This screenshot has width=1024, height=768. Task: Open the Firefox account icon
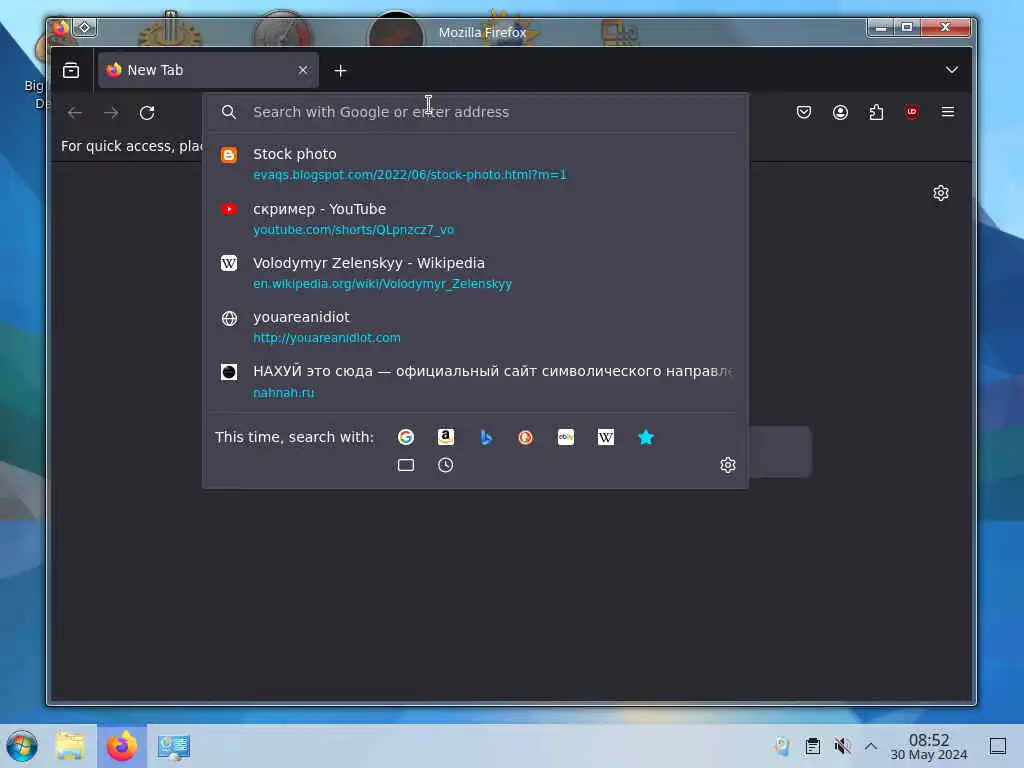tap(840, 112)
